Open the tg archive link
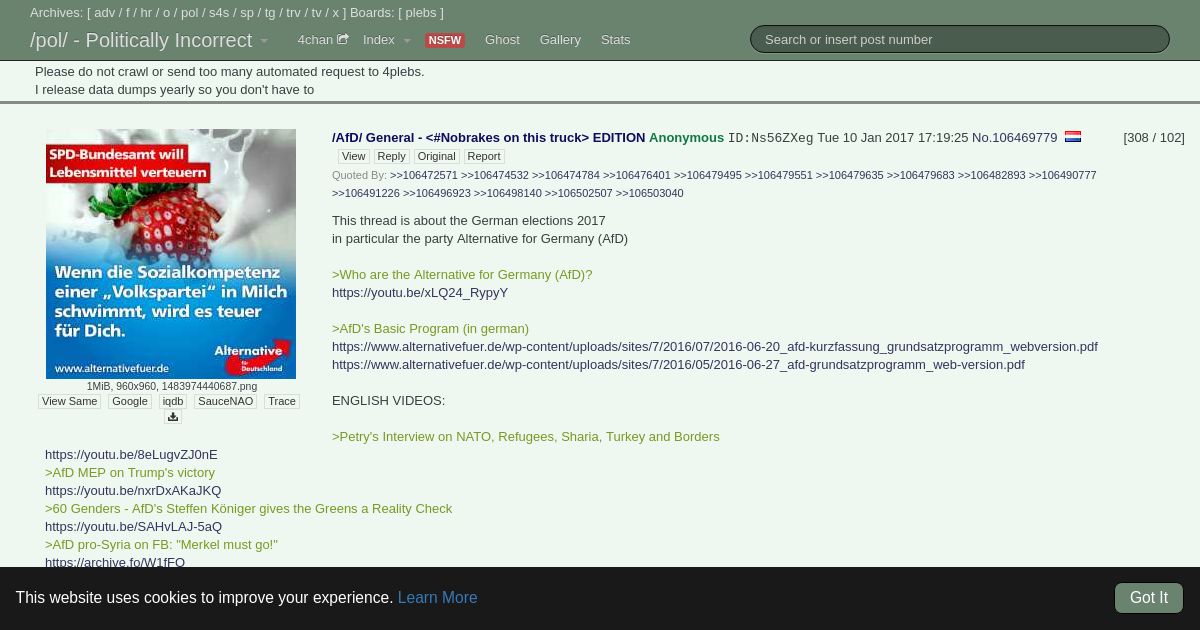The height and width of the screenshot is (630, 1200). coord(270,13)
